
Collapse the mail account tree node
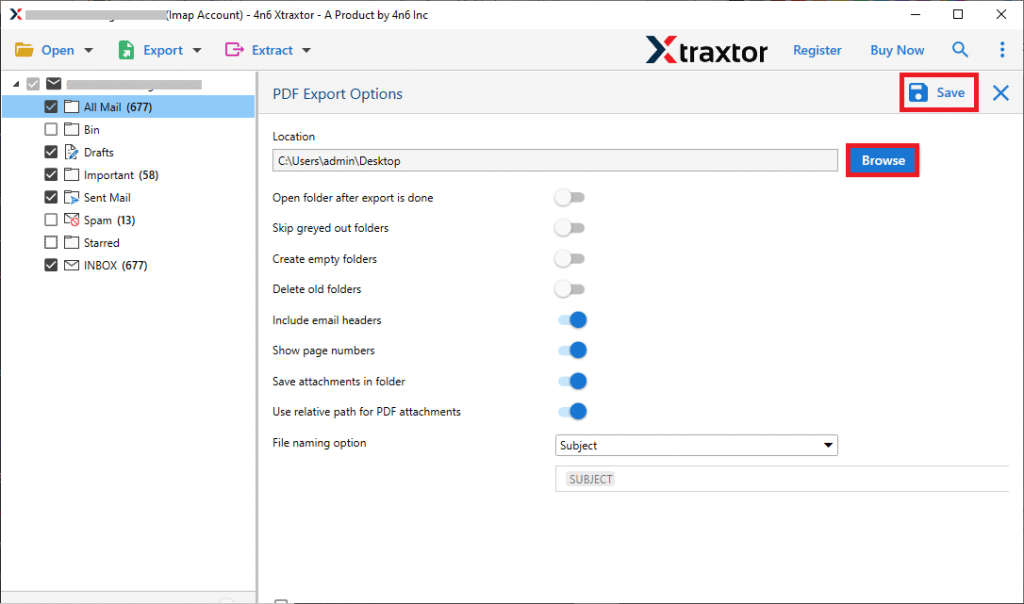pos(16,84)
